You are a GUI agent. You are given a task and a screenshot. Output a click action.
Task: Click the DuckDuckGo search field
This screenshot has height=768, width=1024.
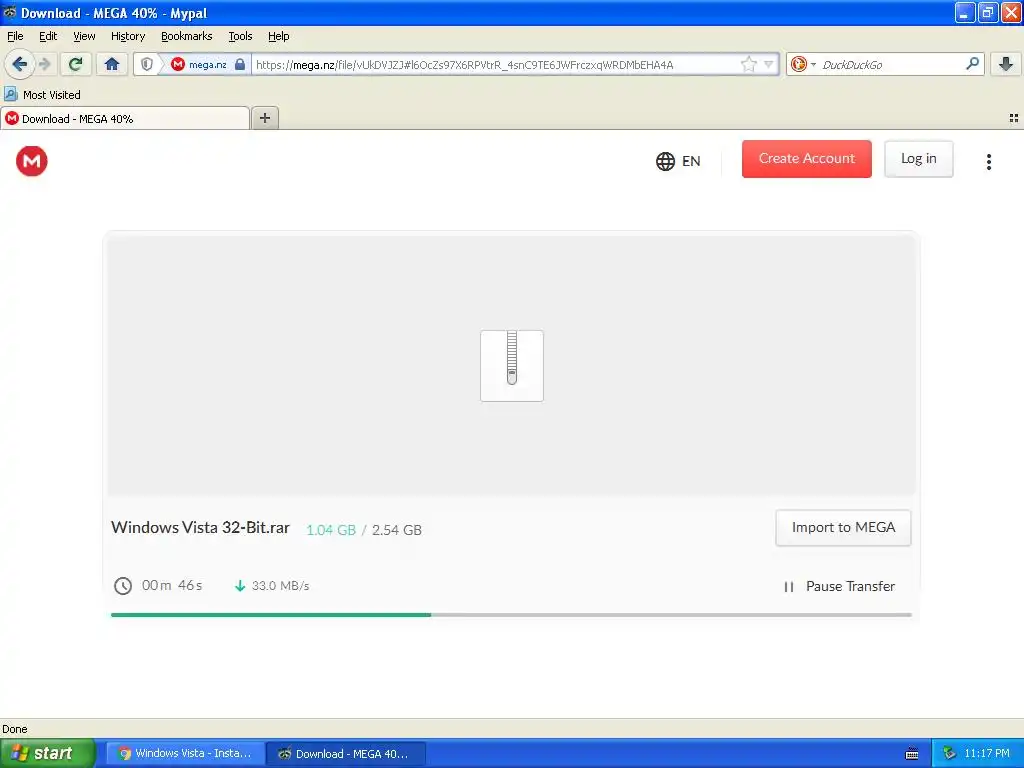(x=891, y=64)
